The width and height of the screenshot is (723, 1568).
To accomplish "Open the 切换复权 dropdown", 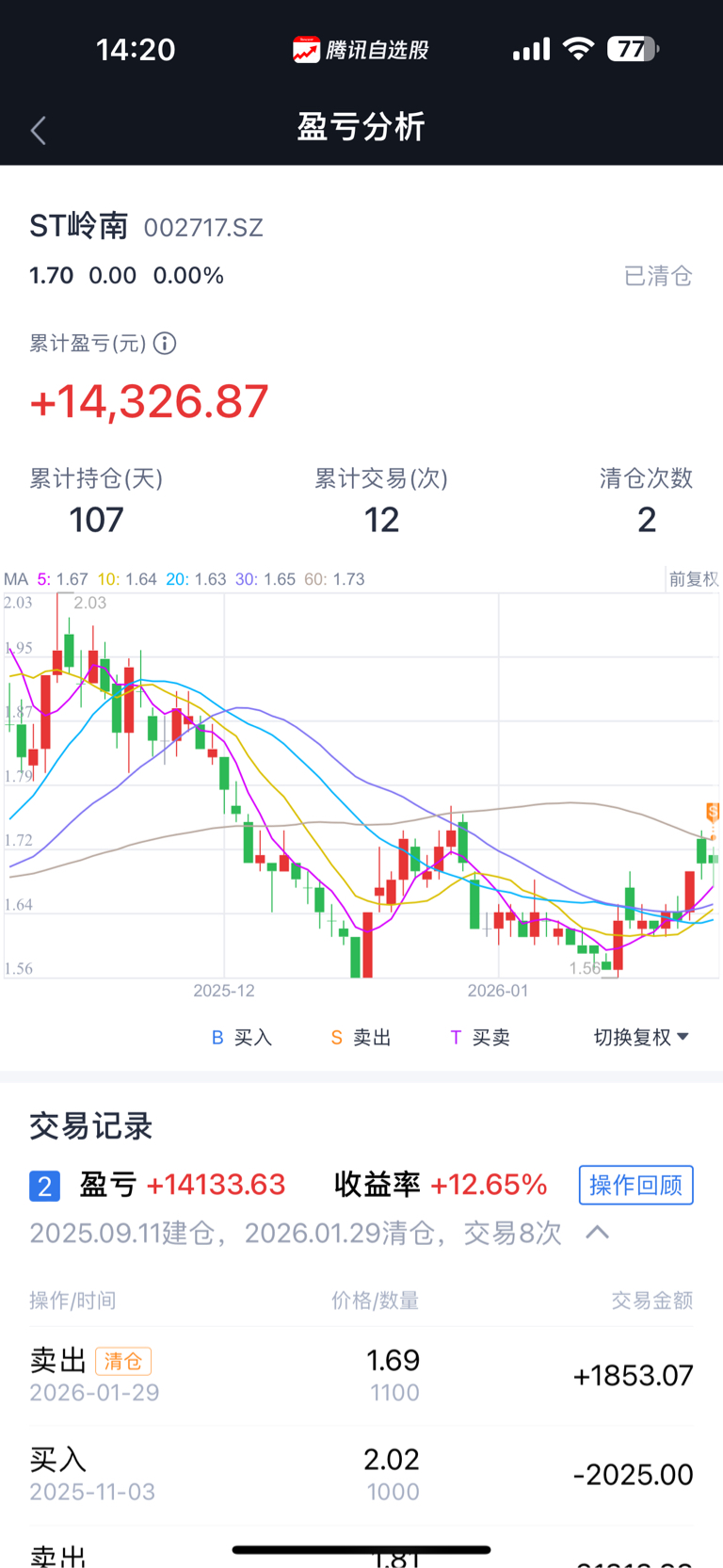I will 641,1038.
